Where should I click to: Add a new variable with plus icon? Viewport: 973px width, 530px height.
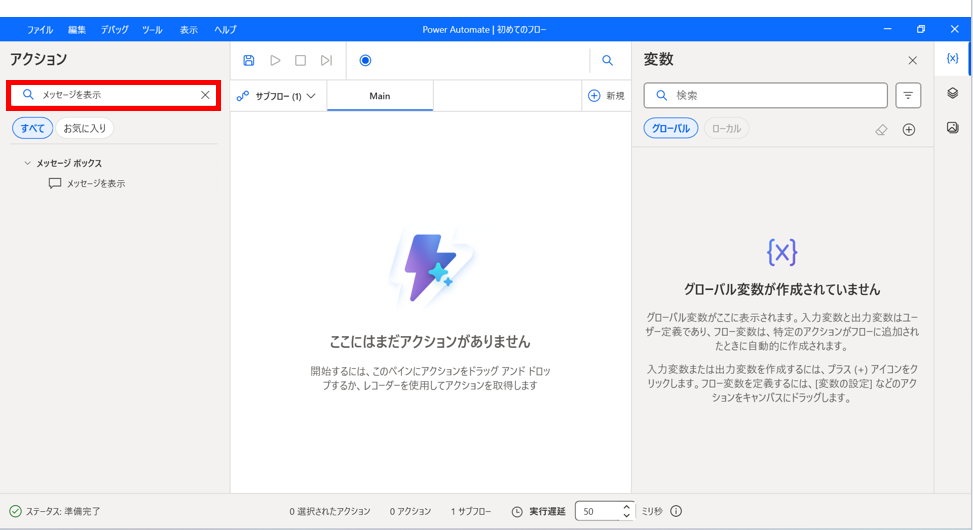(x=909, y=130)
